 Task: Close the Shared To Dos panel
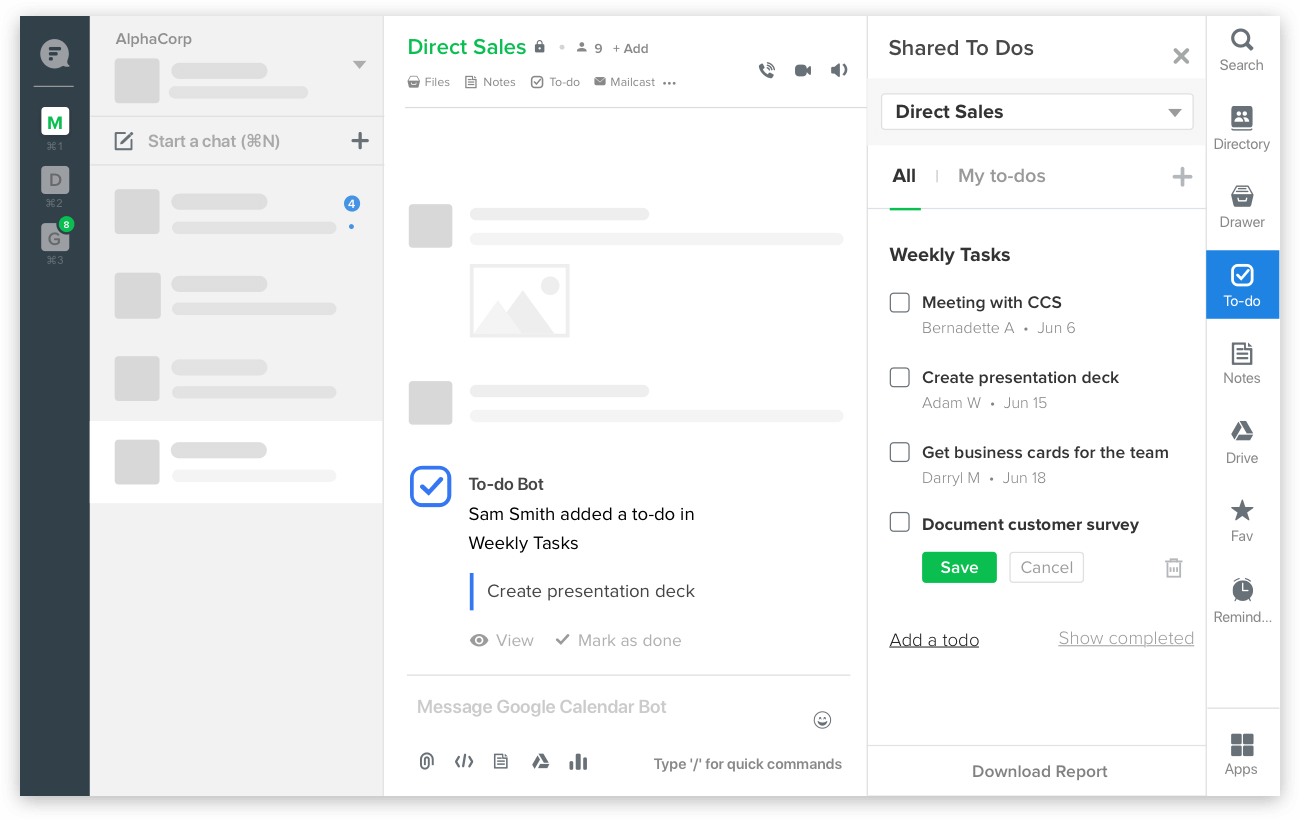pyautogui.click(x=1181, y=56)
